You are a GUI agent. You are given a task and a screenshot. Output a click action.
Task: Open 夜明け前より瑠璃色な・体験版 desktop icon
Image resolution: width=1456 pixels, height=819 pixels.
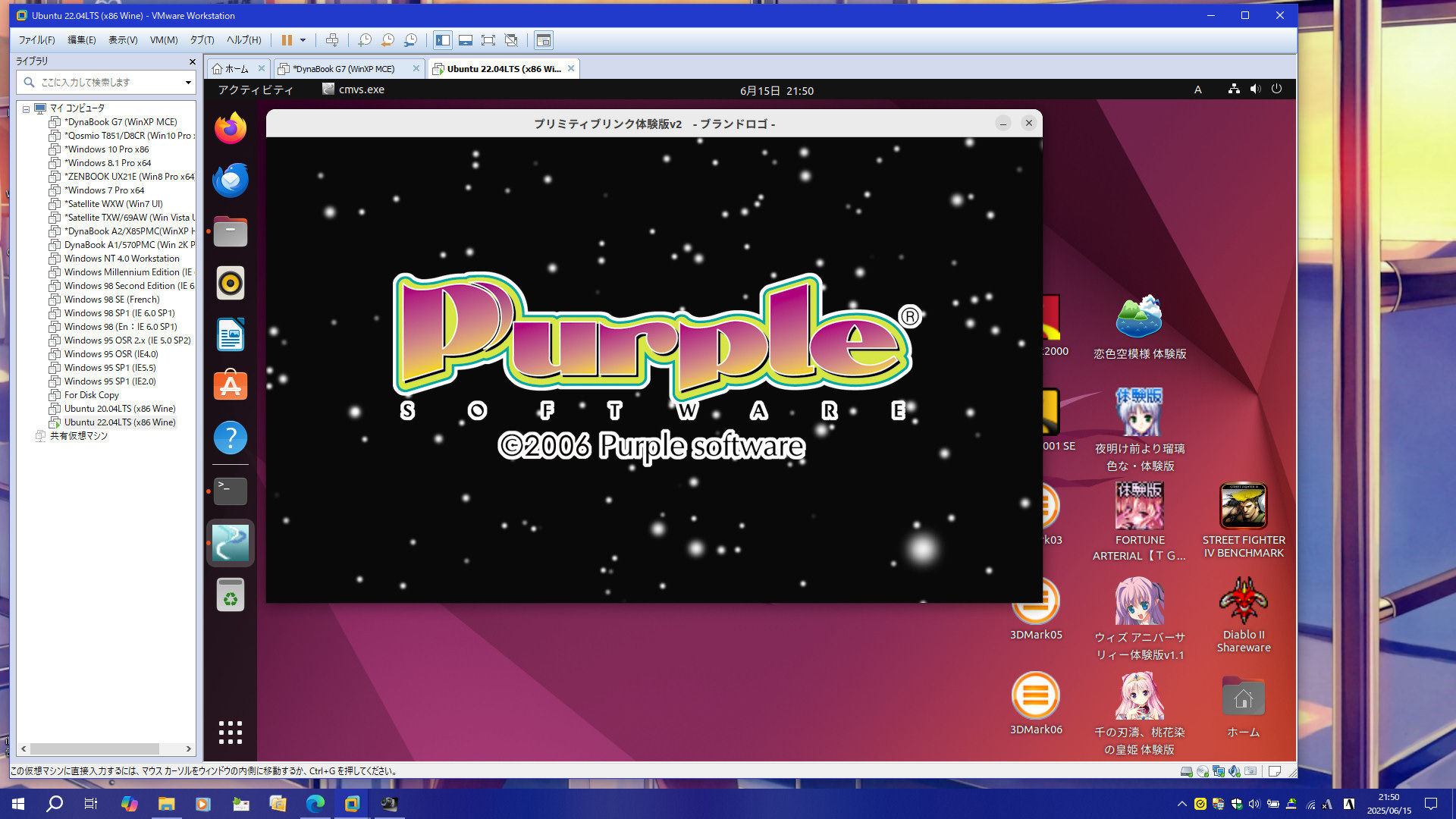[1140, 429]
